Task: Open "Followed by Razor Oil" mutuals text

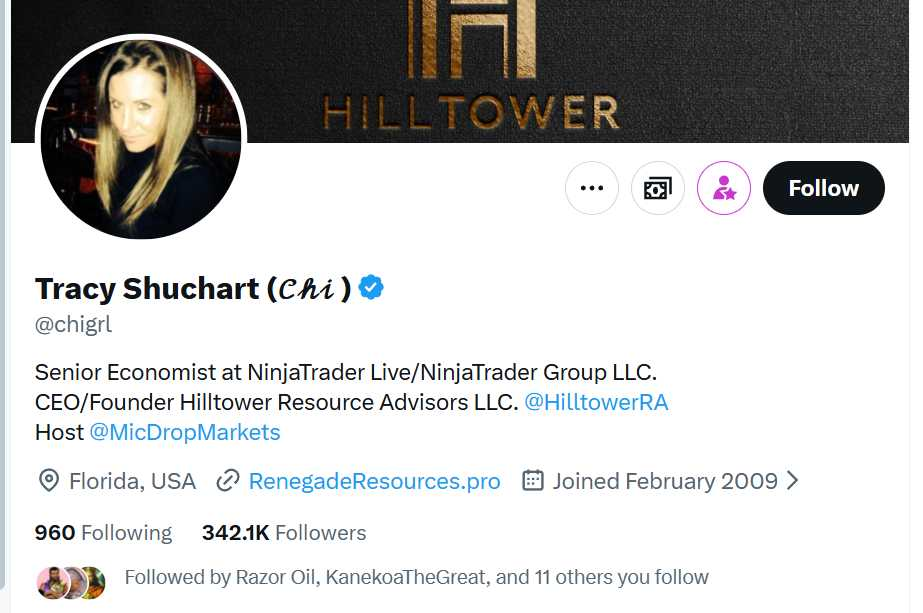Action: (x=416, y=577)
